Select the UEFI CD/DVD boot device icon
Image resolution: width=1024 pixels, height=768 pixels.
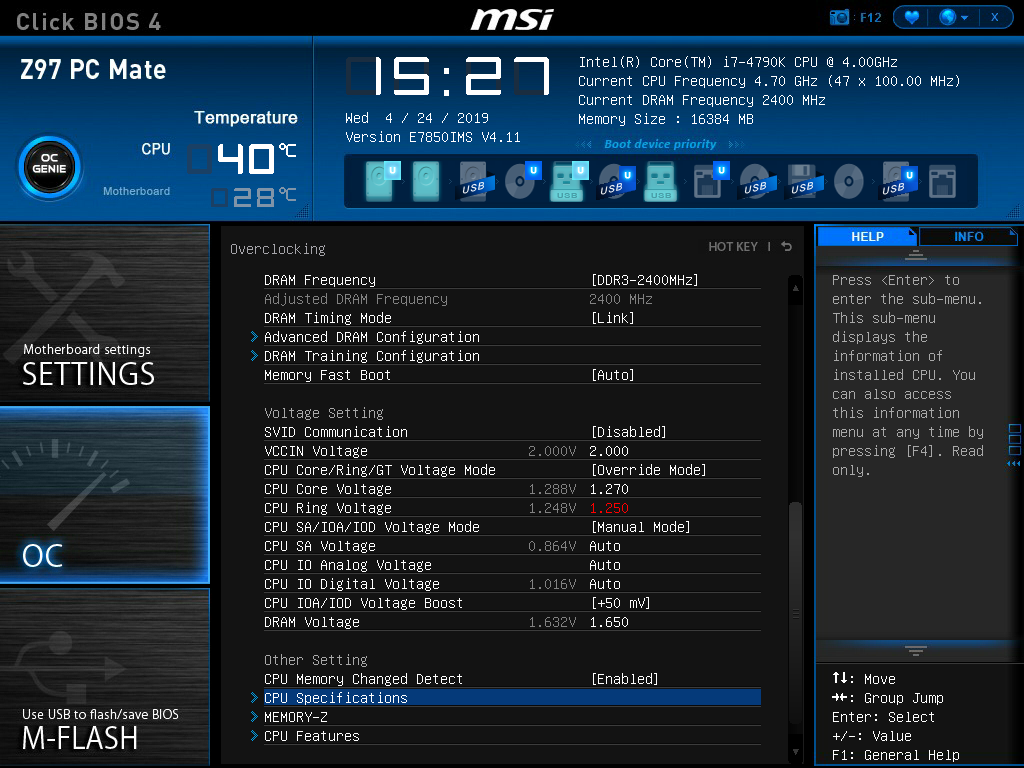tap(522, 180)
